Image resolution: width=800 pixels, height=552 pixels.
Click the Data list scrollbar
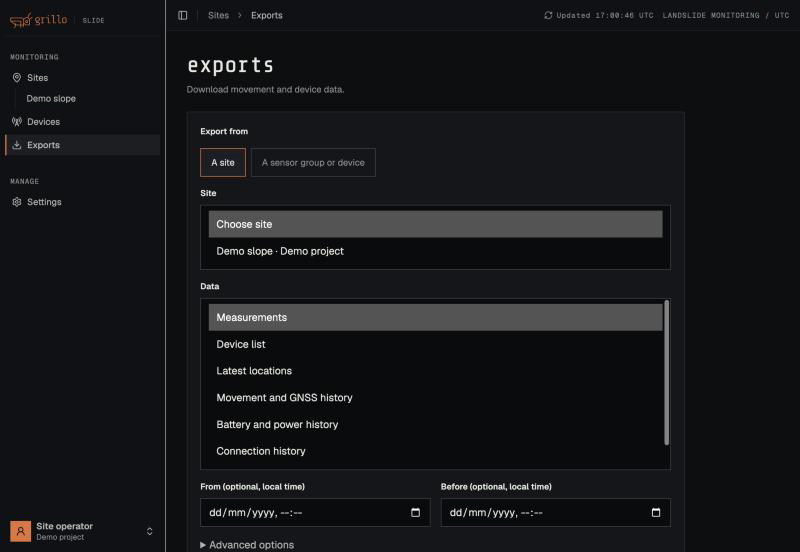666,372
